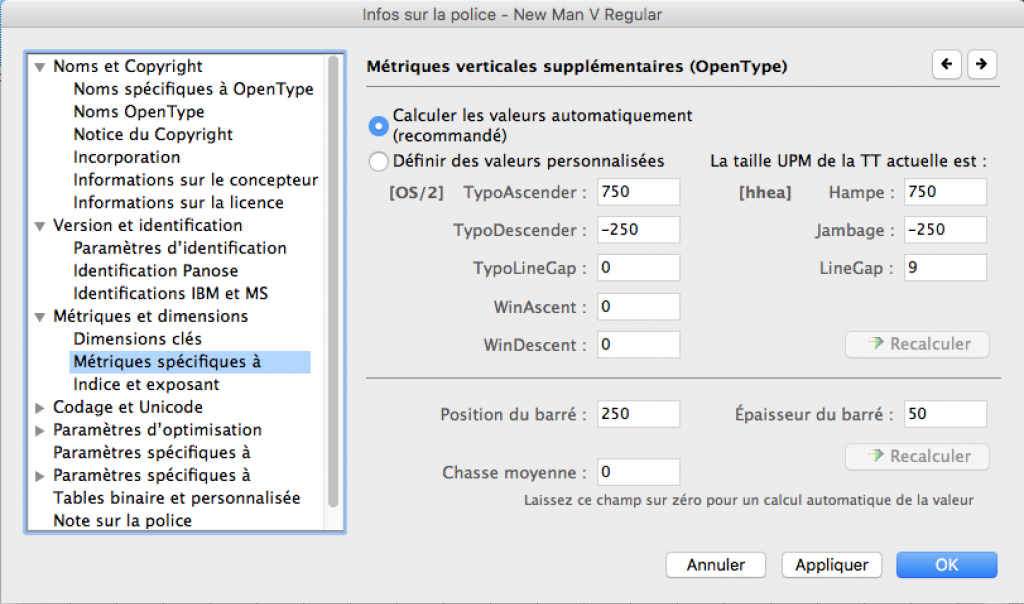Collapse the 'Version et identification' section
The width and height of the screenshot is (1024, 604).
[x=40, y=226]
